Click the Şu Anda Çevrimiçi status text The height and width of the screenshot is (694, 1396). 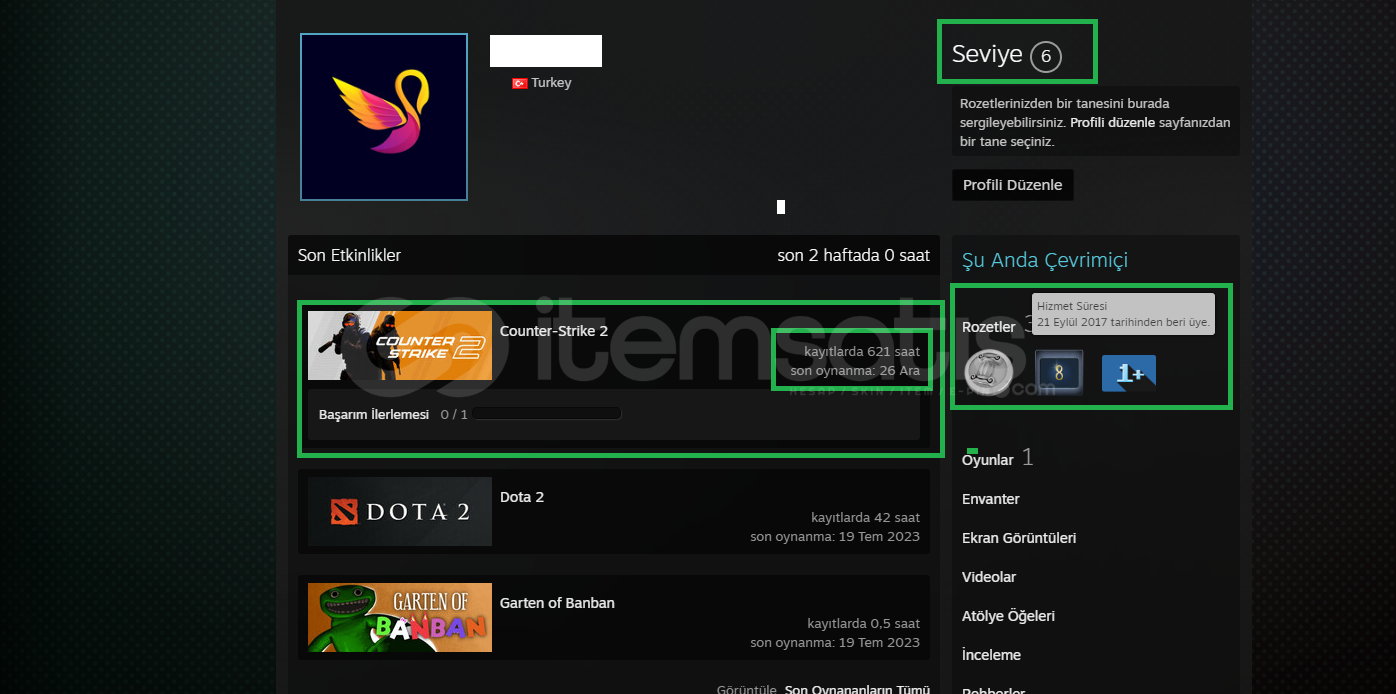point(1045,261)
